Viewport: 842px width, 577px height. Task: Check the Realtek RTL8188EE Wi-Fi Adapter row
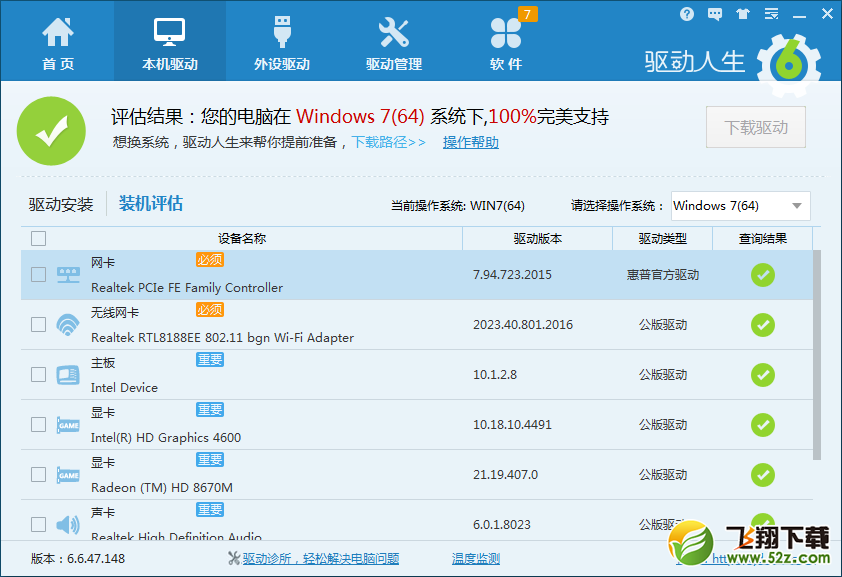39,325
